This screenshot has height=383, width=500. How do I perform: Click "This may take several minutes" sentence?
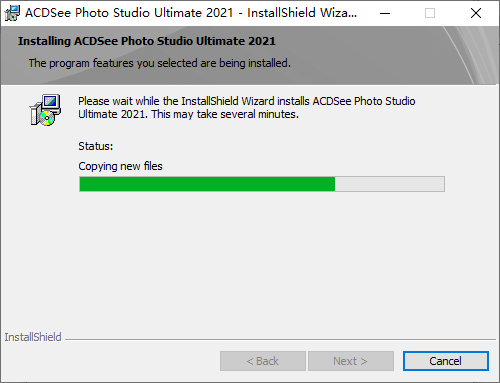(225, 114)
